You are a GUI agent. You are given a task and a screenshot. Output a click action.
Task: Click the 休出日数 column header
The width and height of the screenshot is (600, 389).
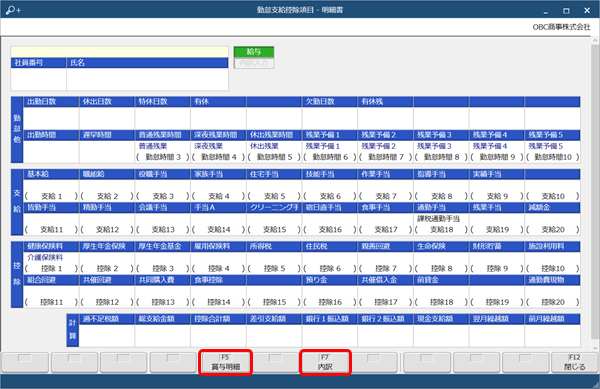pyautogui.click(x=107, y=102)
